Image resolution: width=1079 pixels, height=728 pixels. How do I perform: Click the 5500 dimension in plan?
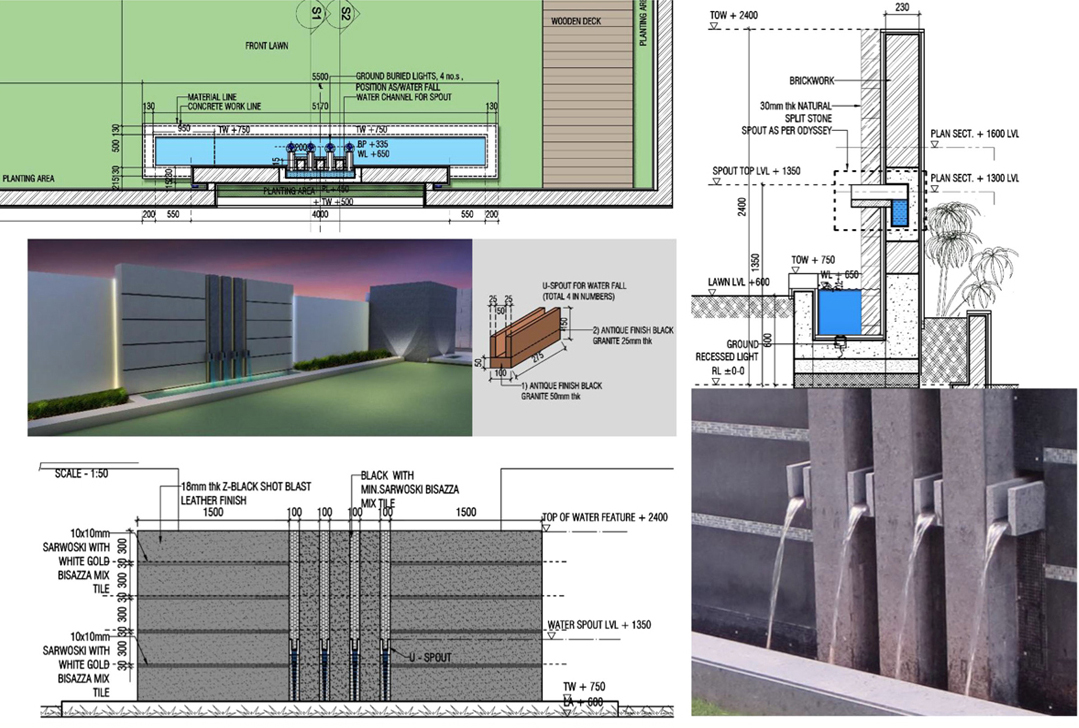tap(320, 77)
